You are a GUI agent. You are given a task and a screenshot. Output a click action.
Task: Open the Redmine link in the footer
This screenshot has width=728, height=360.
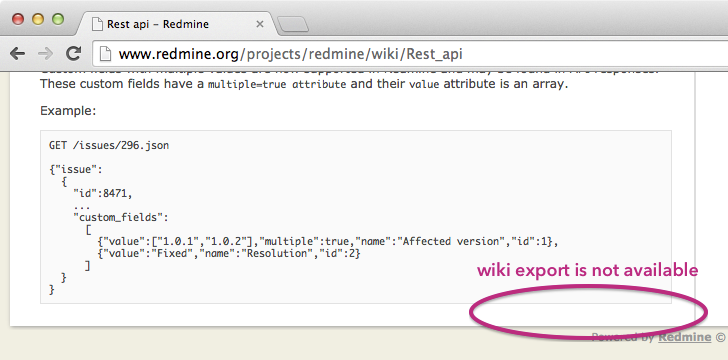click(x=684, y=337)
